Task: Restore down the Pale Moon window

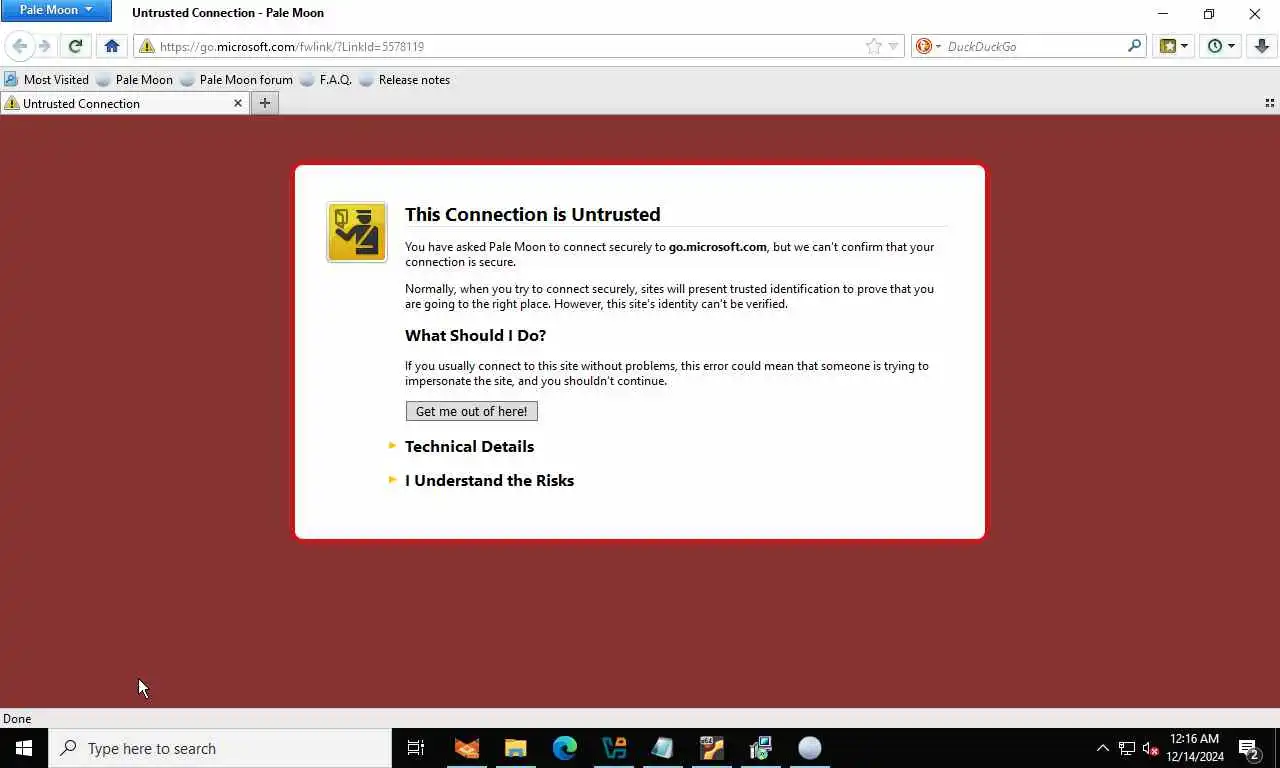Action: tap(1208, 13)
